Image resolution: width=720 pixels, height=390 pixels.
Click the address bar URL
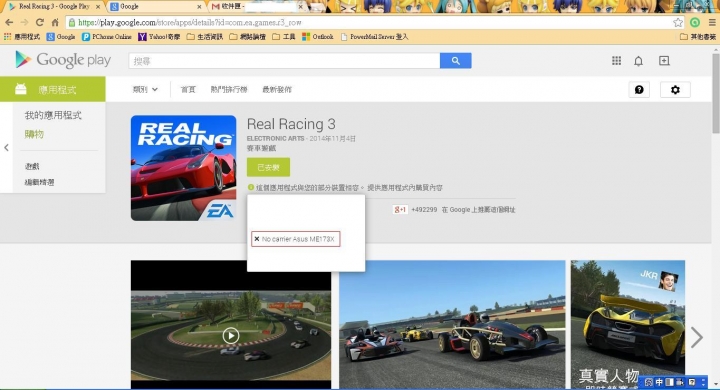(x=190, y=23)
